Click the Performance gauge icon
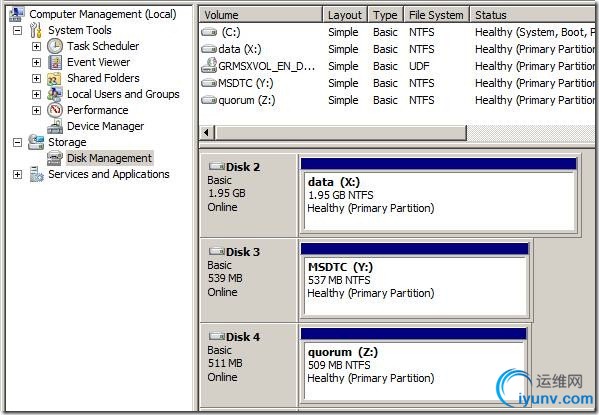This screenshot has width=599, height=415. click(55, 110)
